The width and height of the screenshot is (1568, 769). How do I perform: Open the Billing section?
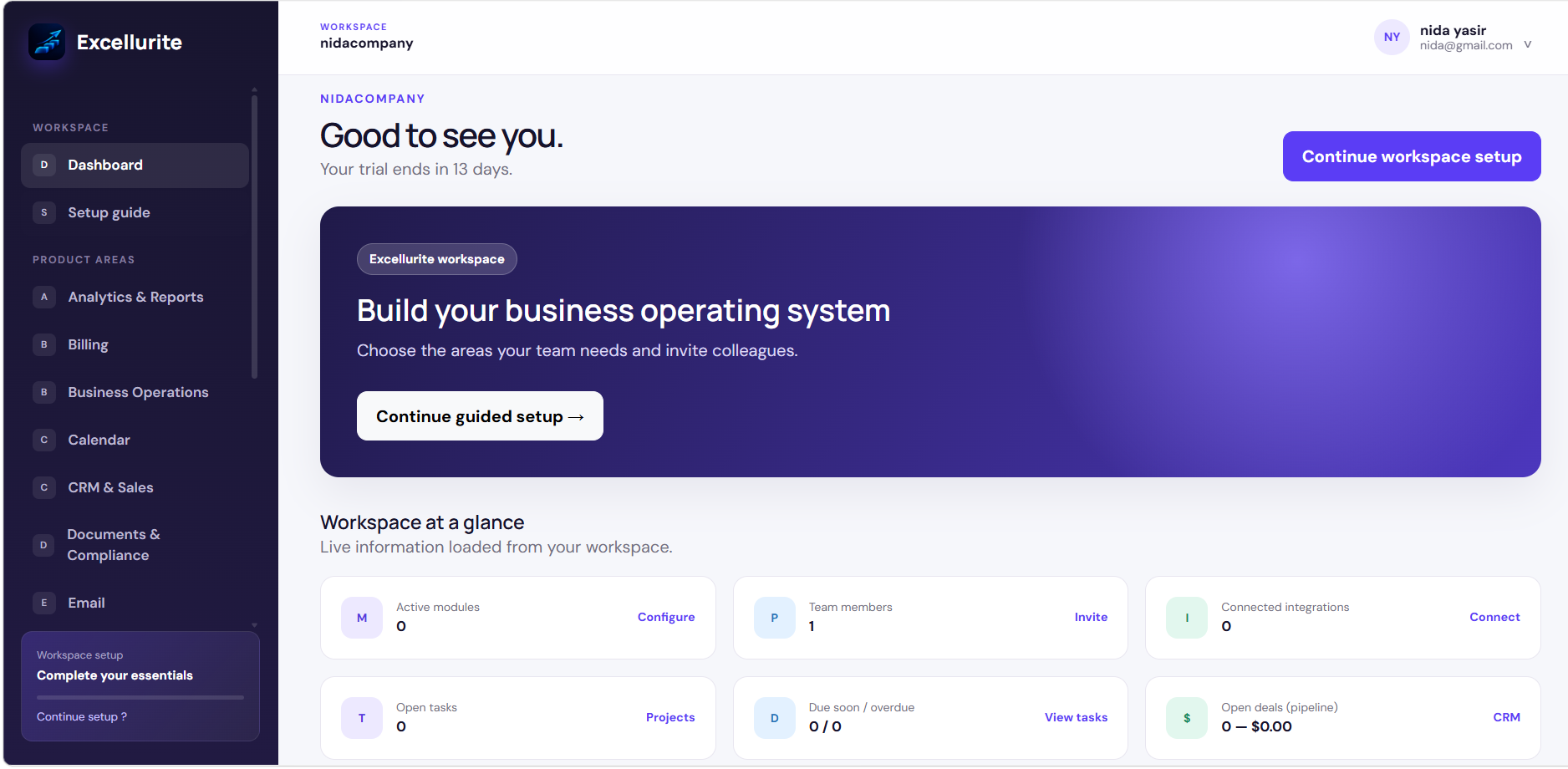135,344
